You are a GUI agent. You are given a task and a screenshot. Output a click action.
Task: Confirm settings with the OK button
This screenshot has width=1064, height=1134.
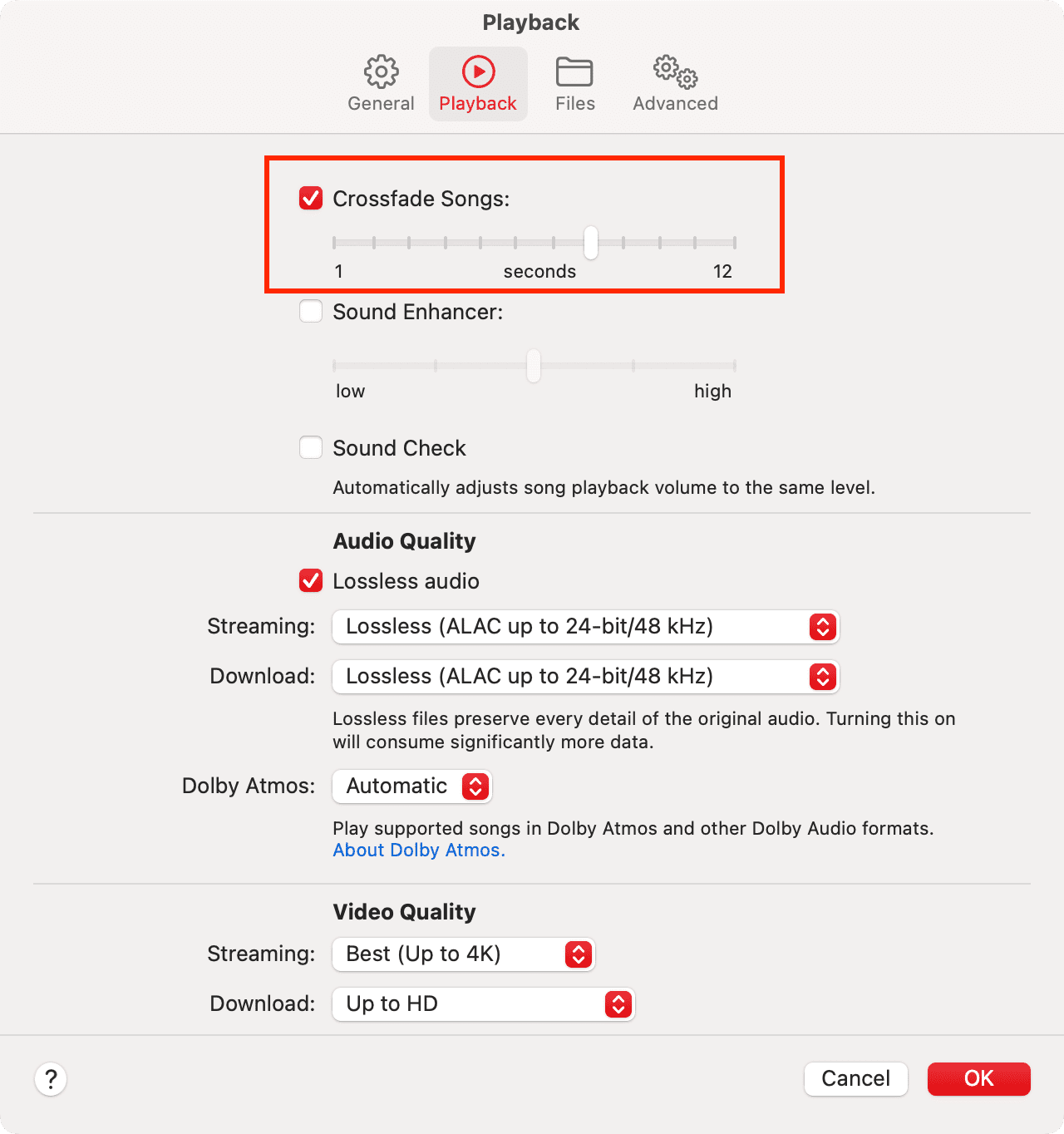click(979, 1078)
